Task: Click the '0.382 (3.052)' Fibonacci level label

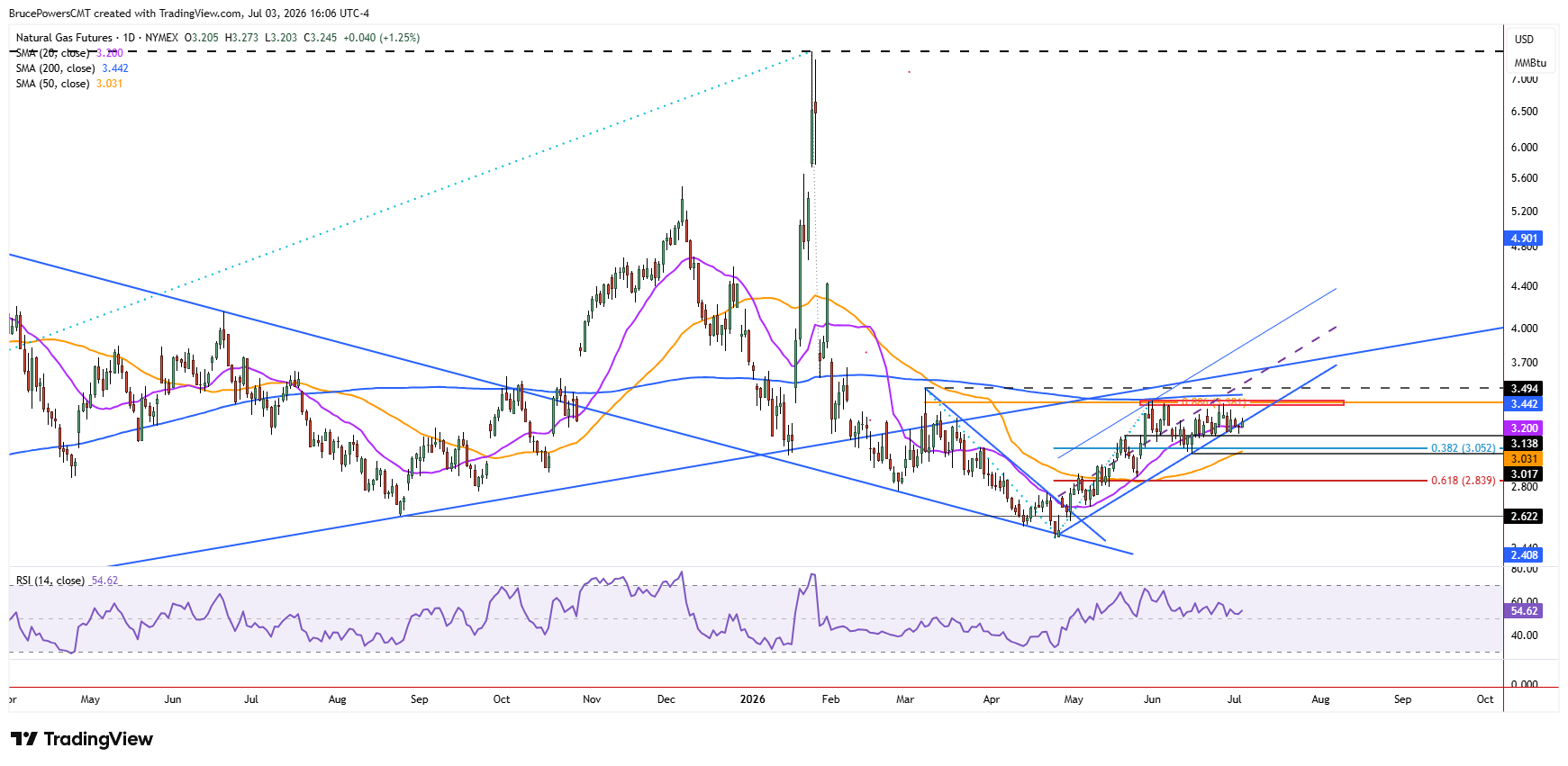Action: (1463, 448)
